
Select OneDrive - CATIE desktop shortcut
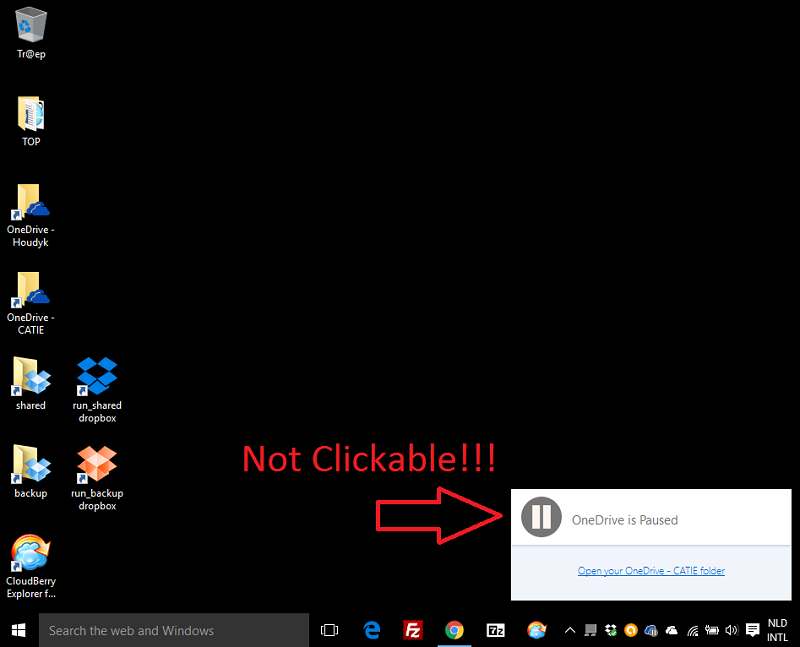(31, 292)
